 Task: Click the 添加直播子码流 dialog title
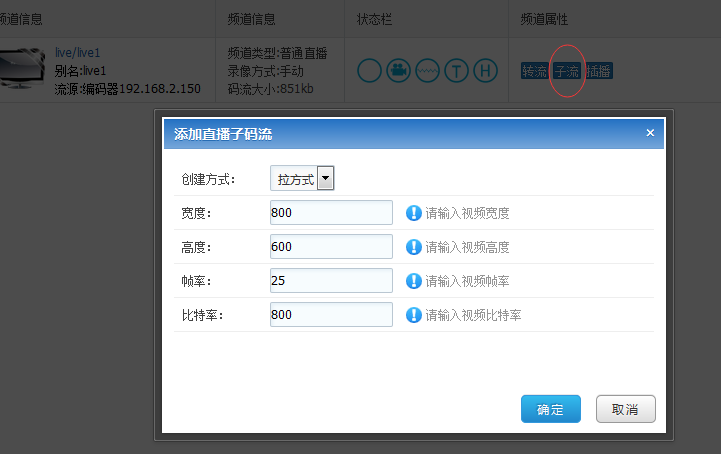pos(223,134)
